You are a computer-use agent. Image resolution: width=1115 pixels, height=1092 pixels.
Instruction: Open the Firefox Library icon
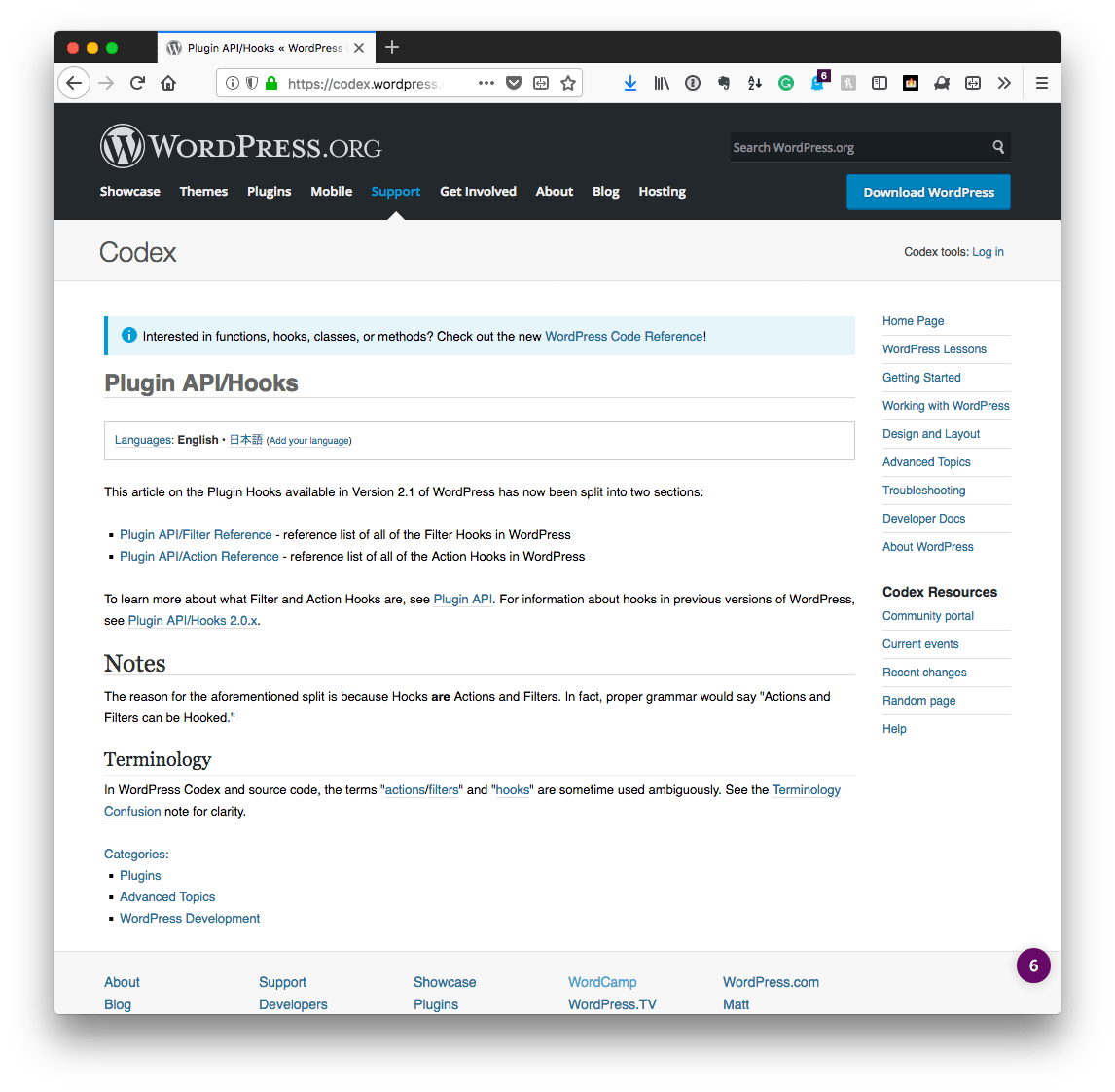tap(662, 83)
